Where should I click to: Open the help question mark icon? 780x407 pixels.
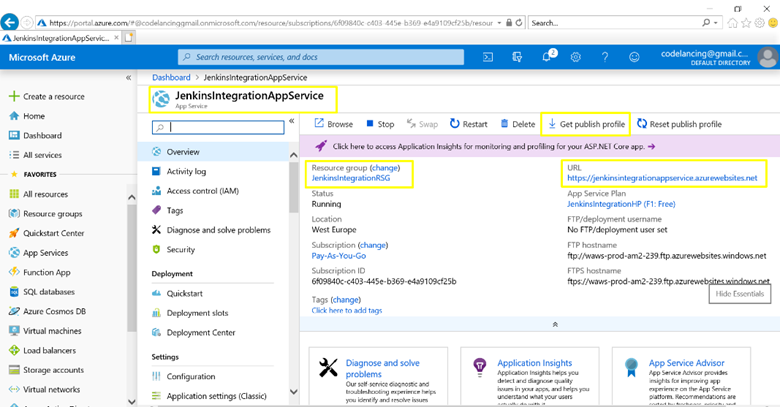[x=605, y=57]
